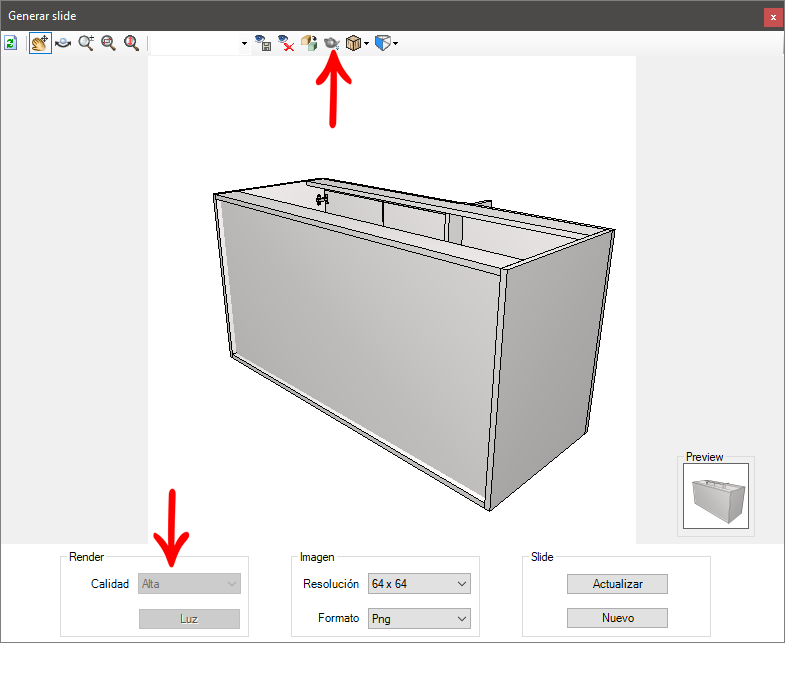This screenshot has height=676, width=811.
Task: Click the zoom in magnifier tool
Action: pos(86,43)
